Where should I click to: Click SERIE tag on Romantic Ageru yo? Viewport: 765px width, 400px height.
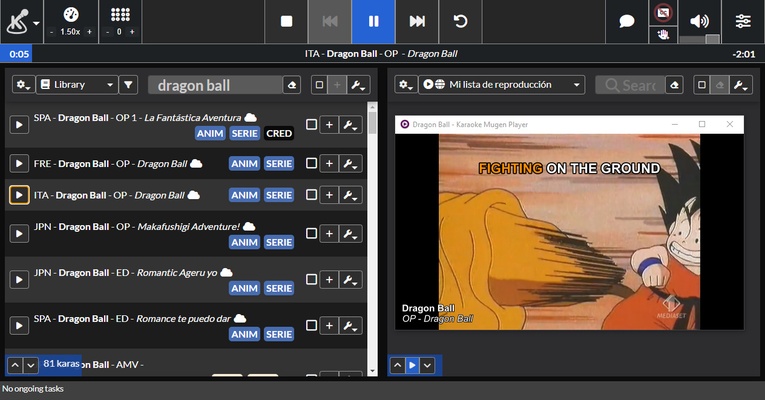coord(279,288)
